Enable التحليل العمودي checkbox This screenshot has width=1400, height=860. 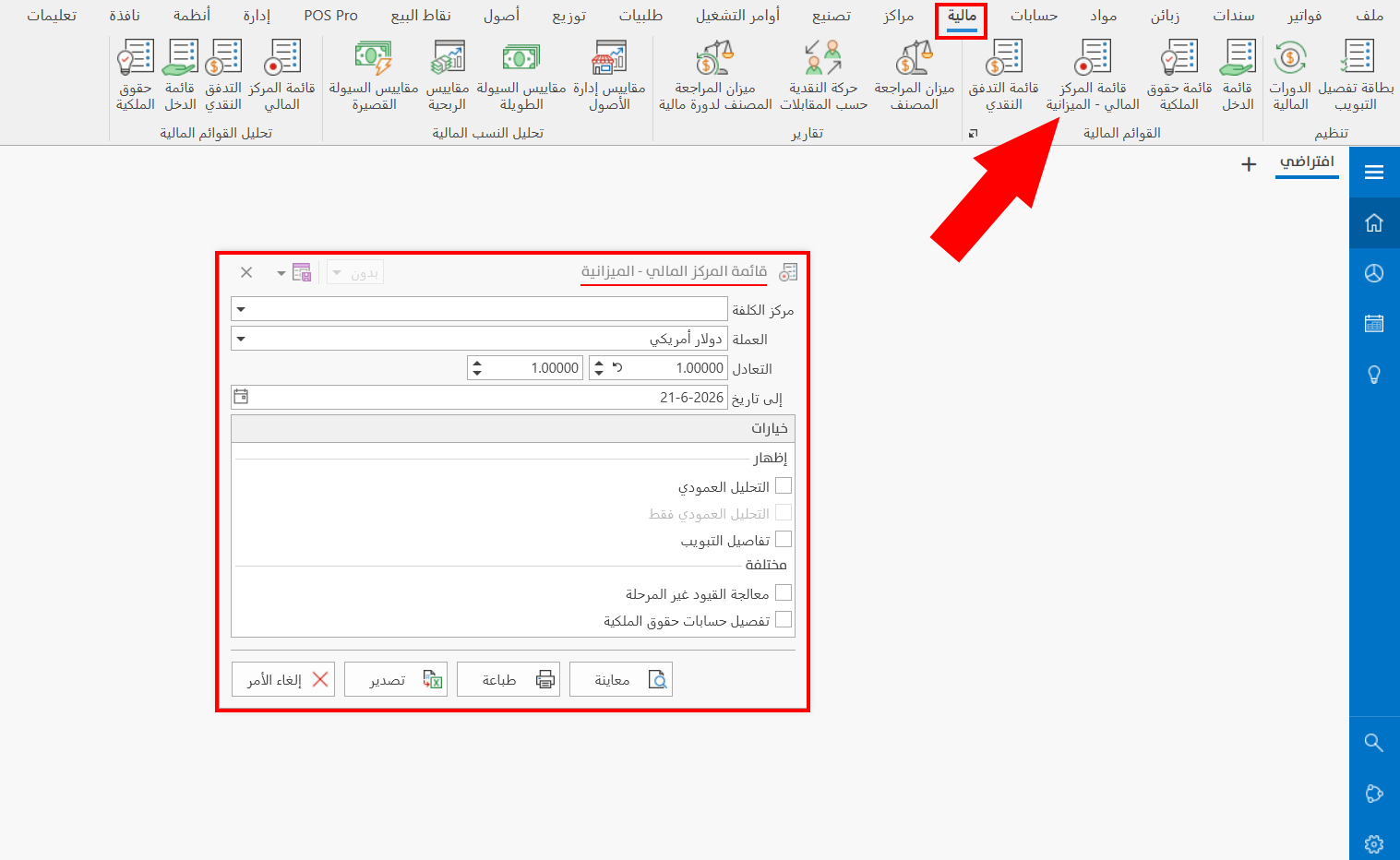point(784,485)
